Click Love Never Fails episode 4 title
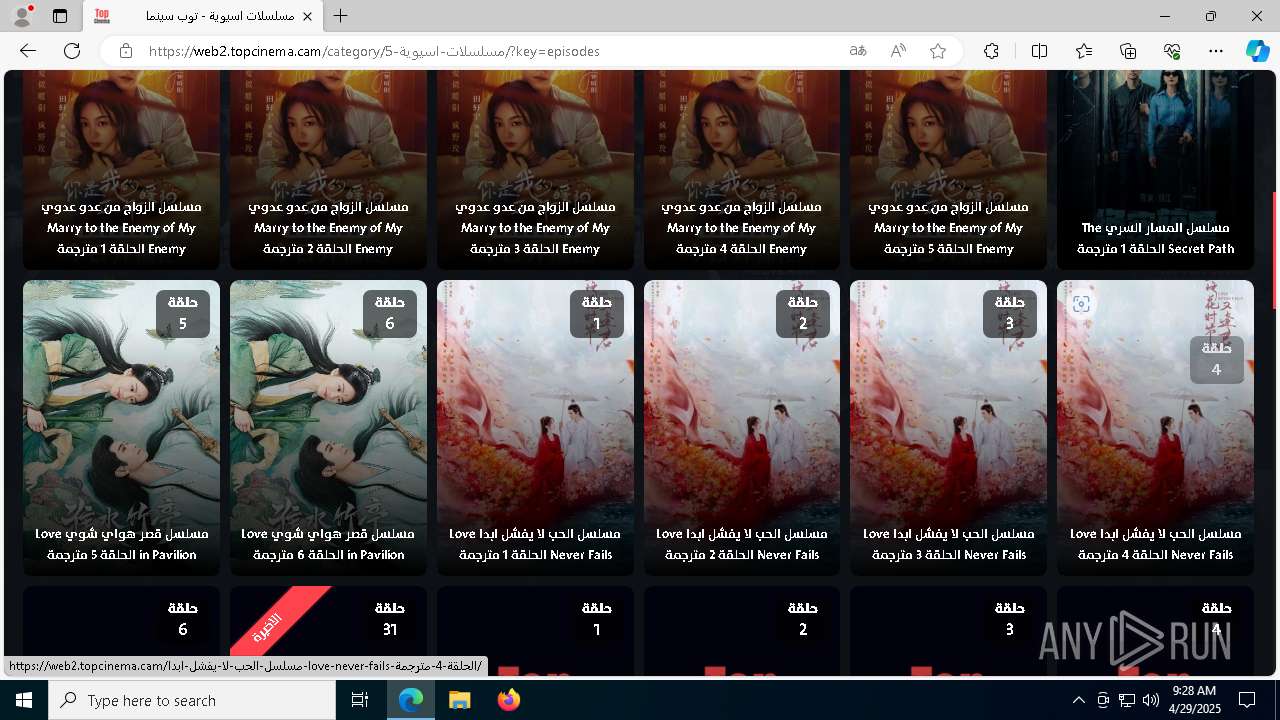 click(1155, 544)
